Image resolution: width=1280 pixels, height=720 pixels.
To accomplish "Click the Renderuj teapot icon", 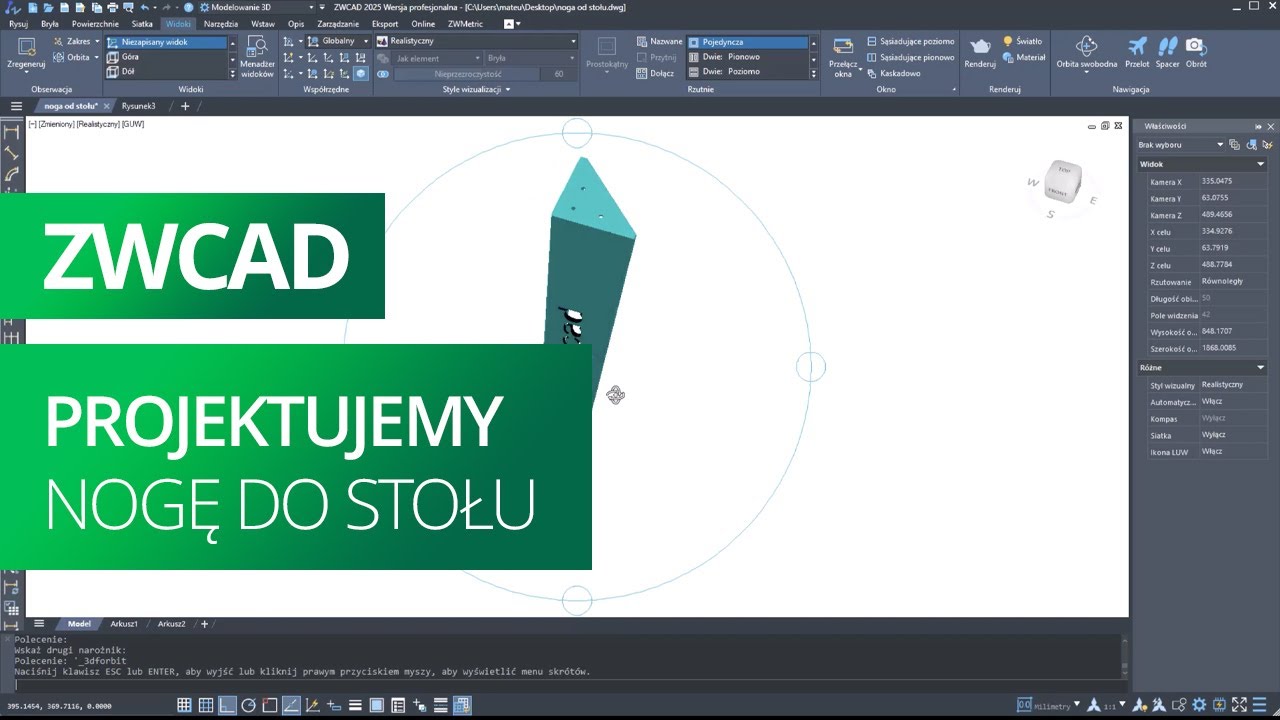I will pyautogui.click(x=980, y=46).
